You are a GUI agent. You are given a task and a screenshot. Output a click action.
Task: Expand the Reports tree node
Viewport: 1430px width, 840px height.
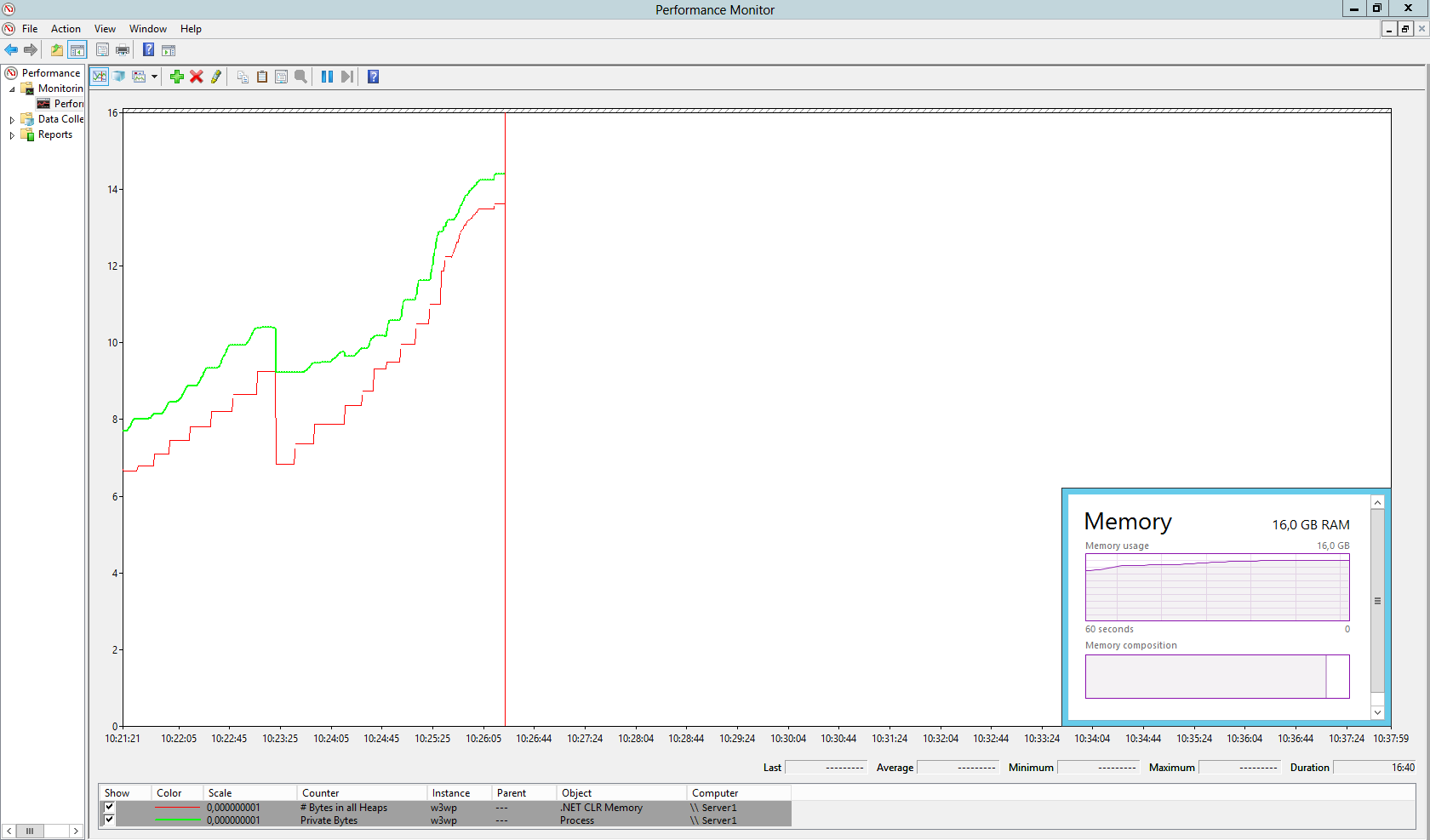(12, 135)
